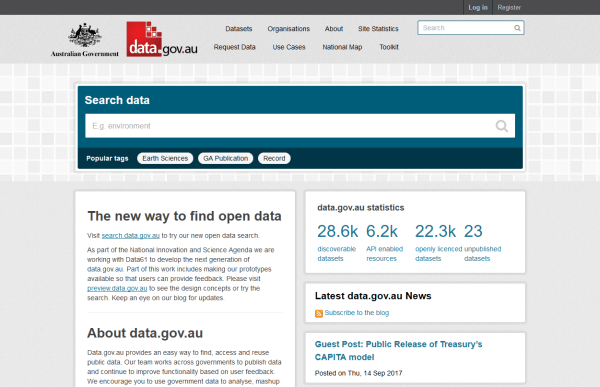Image resolution: width=600 pixels, height=387 pixels.
Task: Click the 28.6k discoverable datasets statistic
Action: point(337,242)
